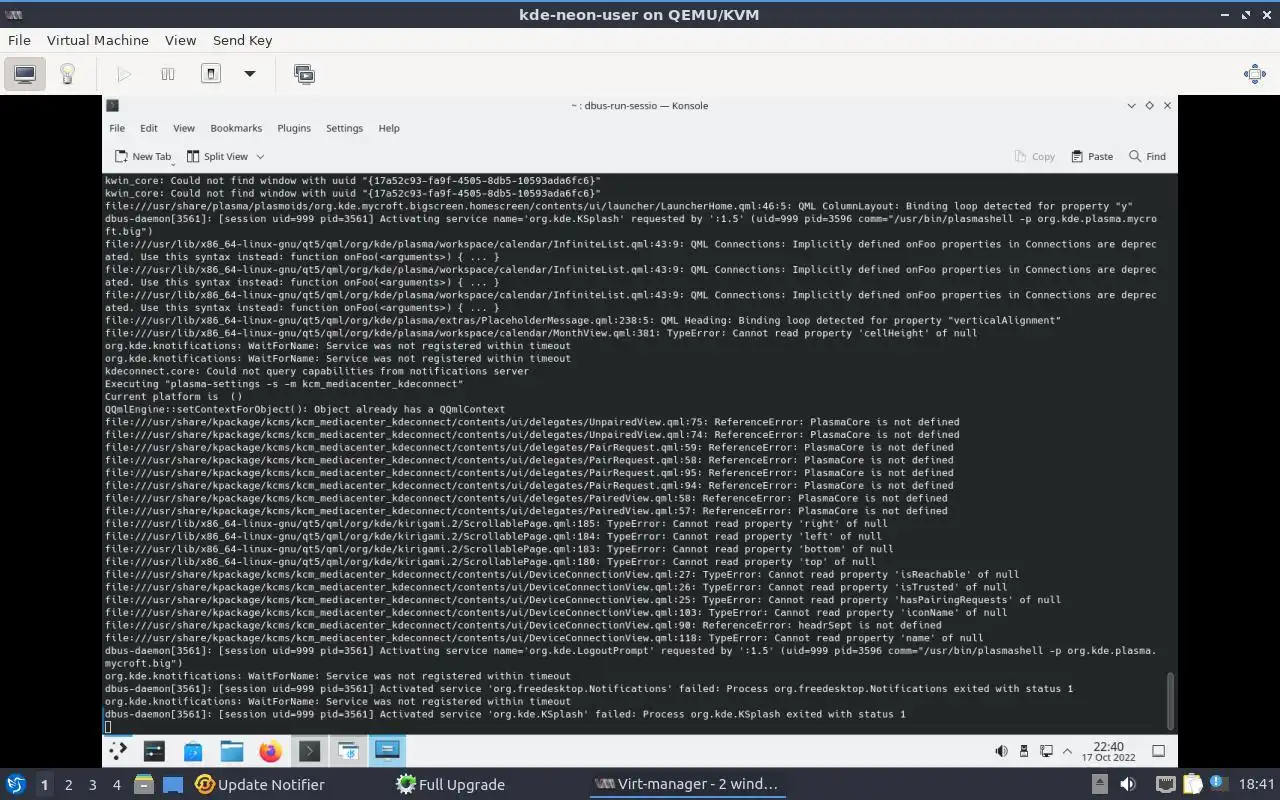Click "Current platform is ()" output line
The image size is (1280, 800).
(x=174, y=396)
